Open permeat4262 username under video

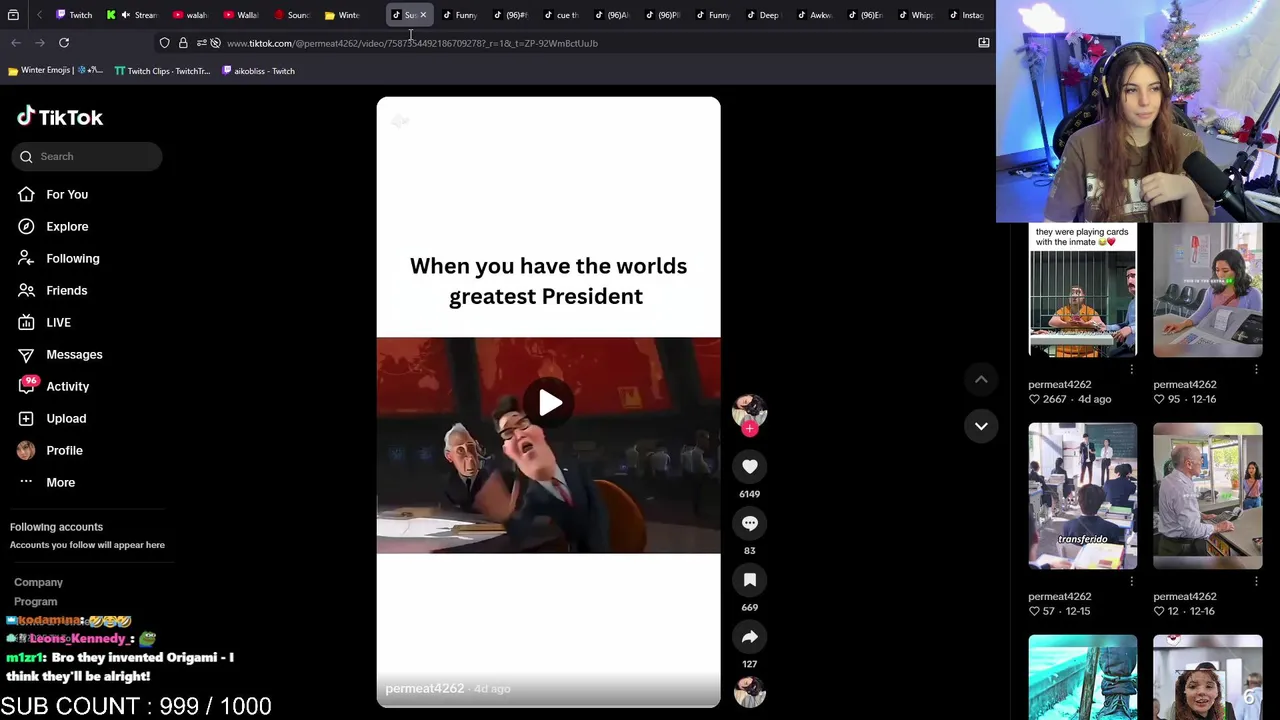pos(425,688)
